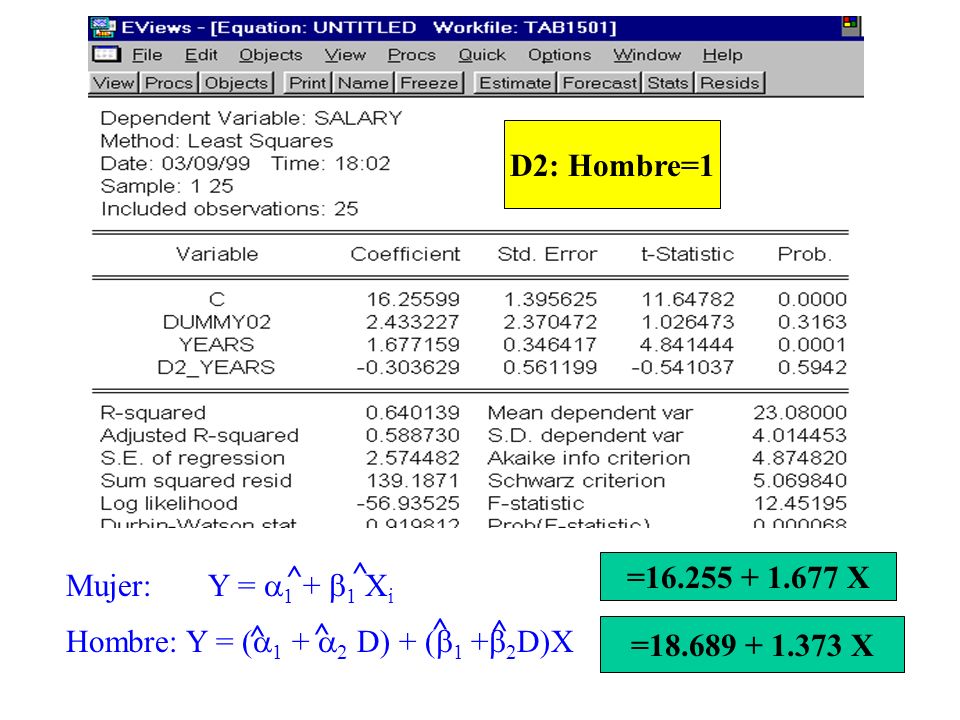Click the Resids button
Screen dimensions: 960x720
(730, 83)
